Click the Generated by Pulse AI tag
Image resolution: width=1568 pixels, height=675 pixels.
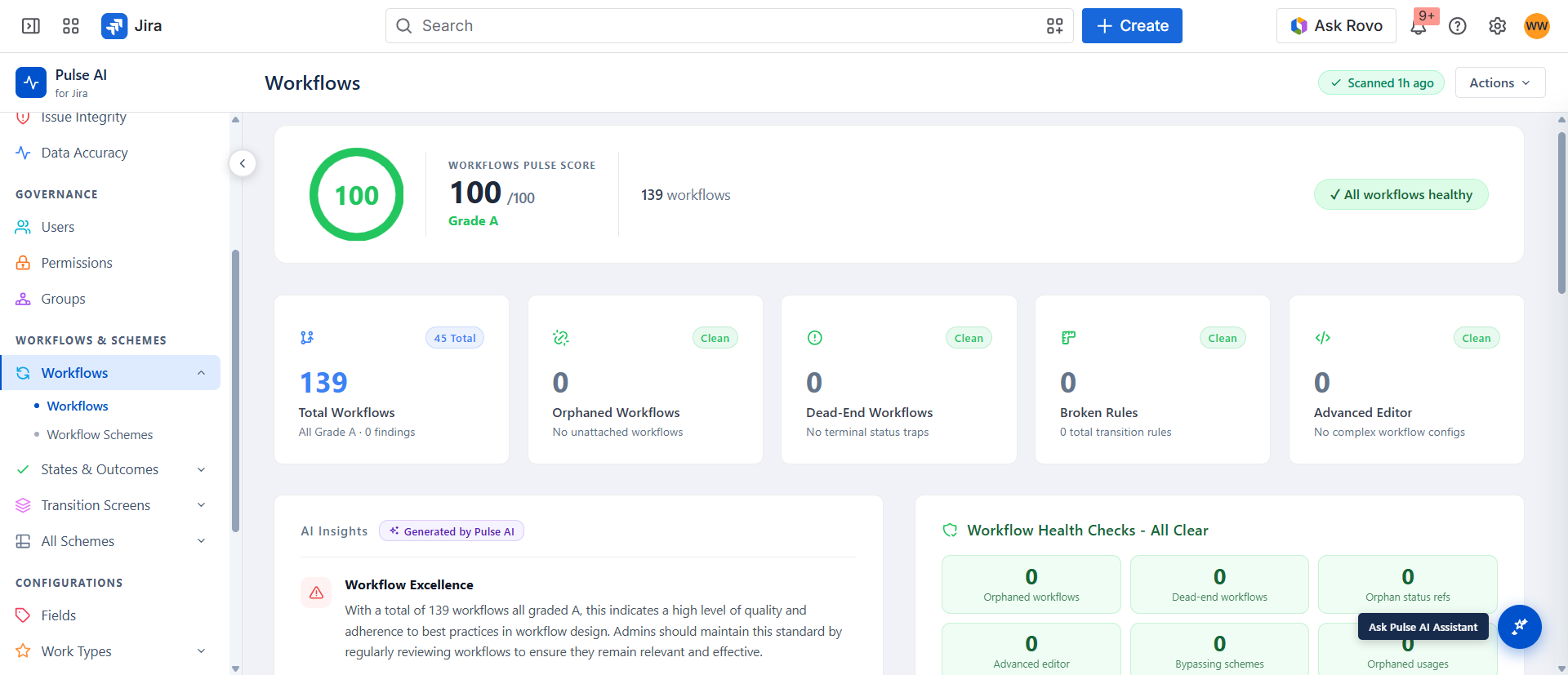tap(452, 531)
